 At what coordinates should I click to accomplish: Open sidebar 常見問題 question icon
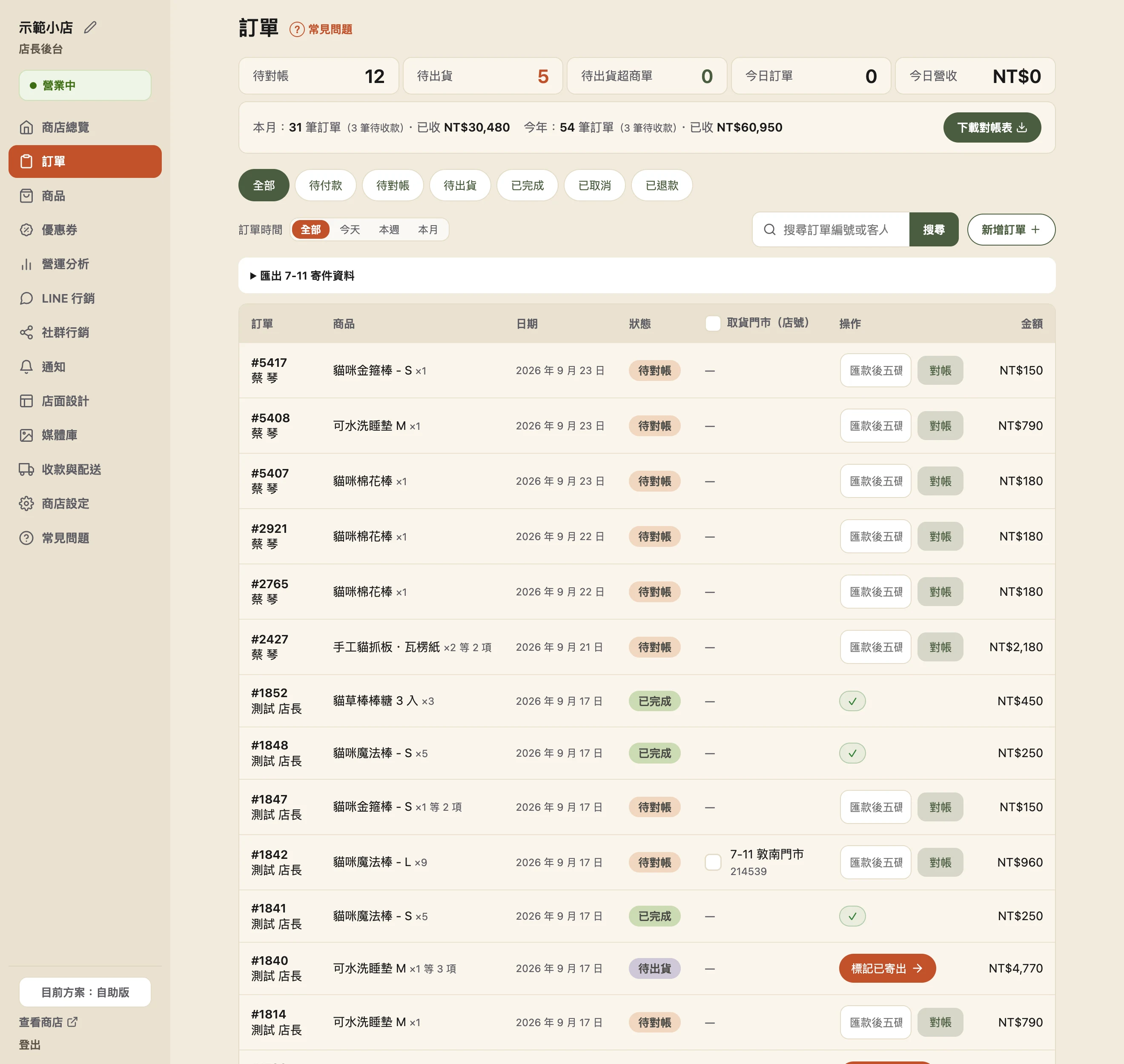click(x=26, y=538)
